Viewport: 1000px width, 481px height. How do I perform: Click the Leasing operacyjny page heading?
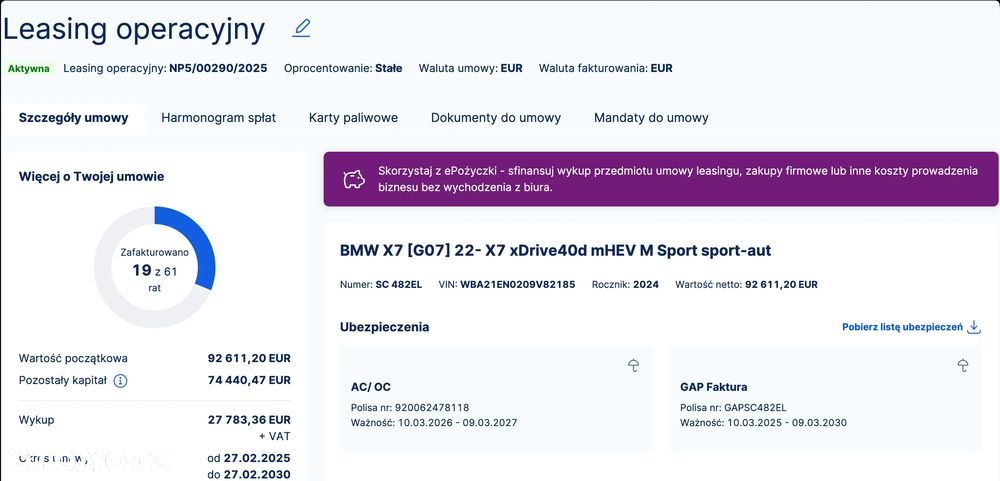pos(134,29)
